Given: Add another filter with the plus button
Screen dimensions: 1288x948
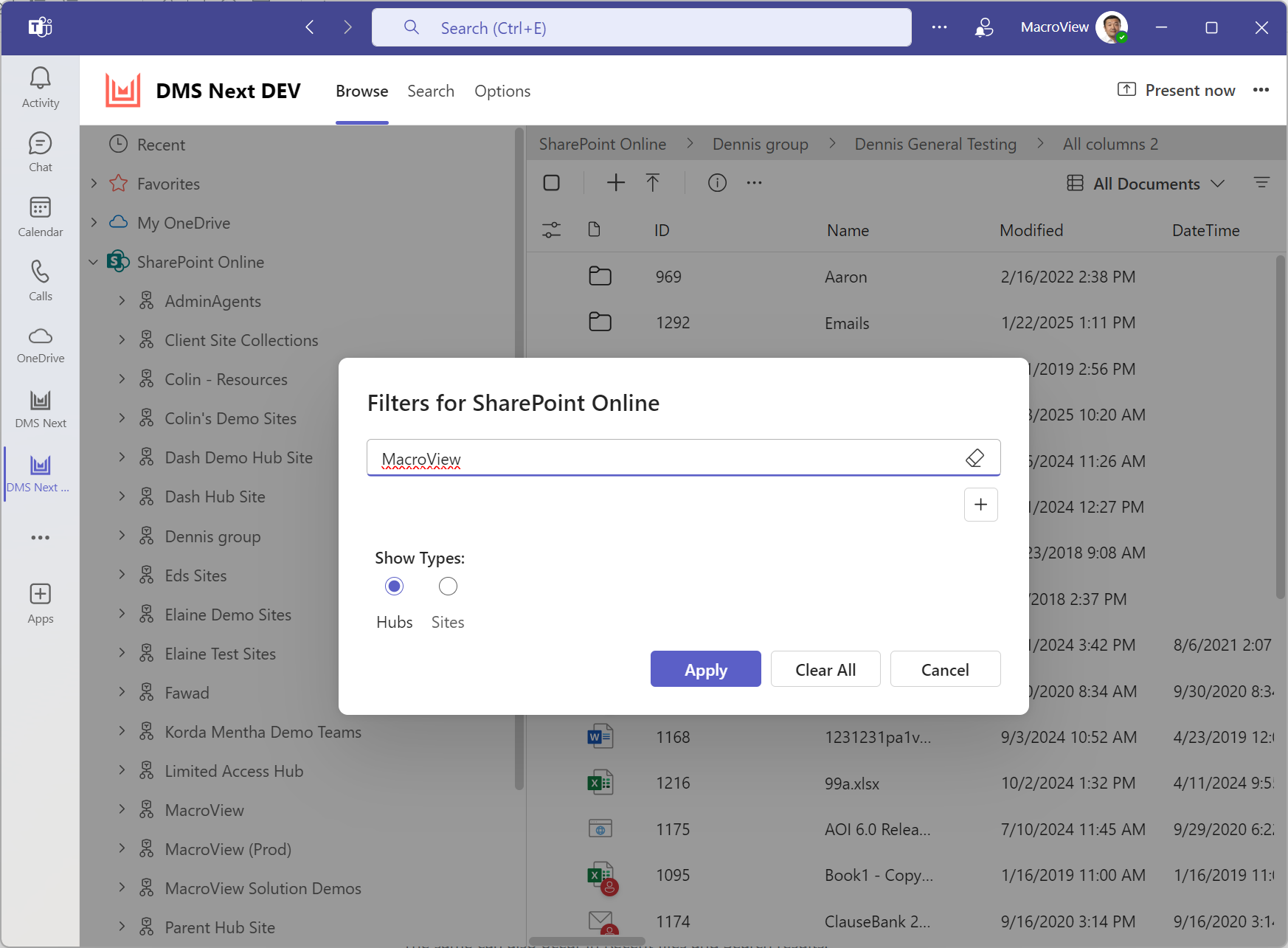Looking at the screenshot, I should (980, 505).
